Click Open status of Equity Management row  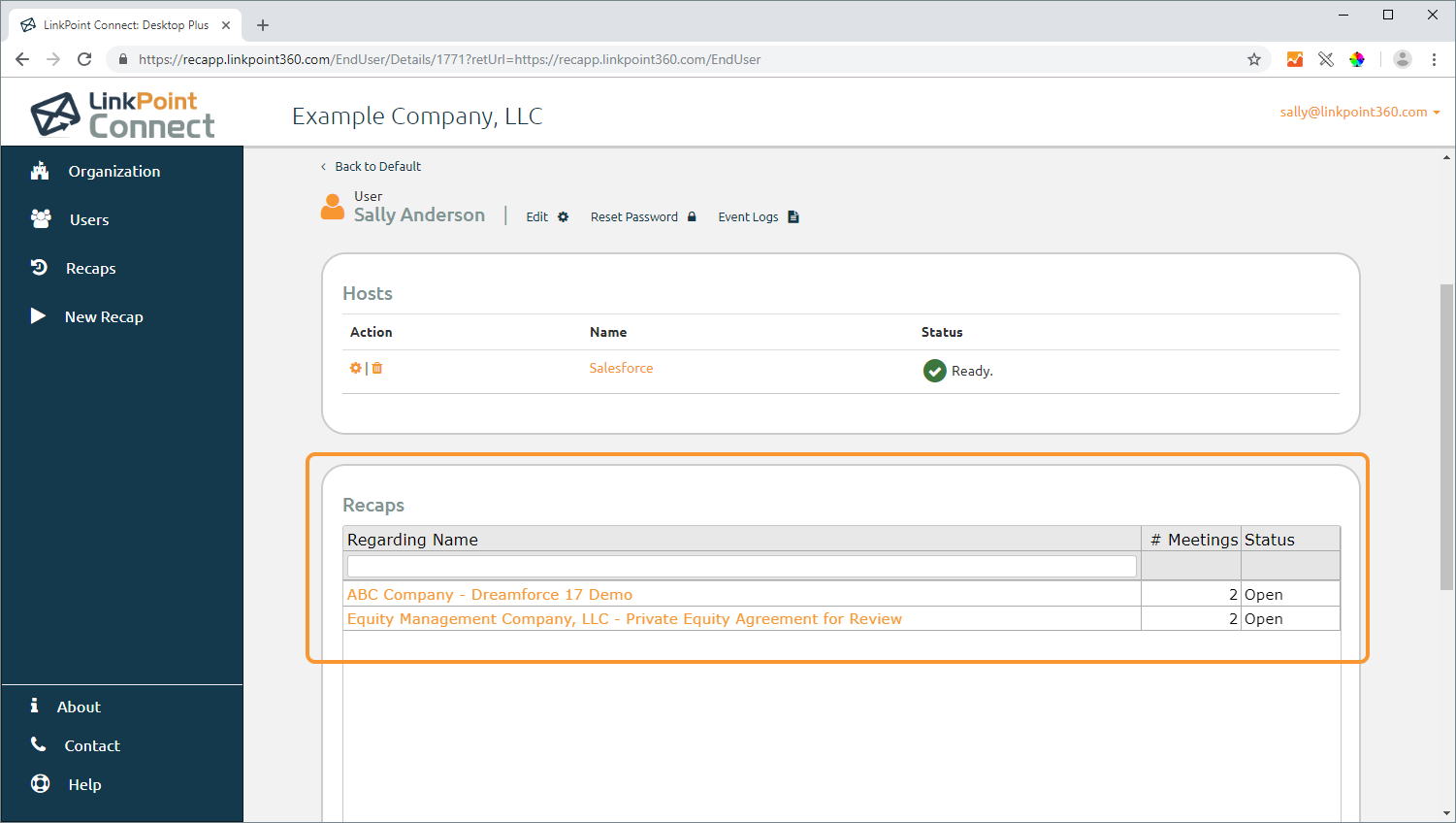(x=1264, y=618)
